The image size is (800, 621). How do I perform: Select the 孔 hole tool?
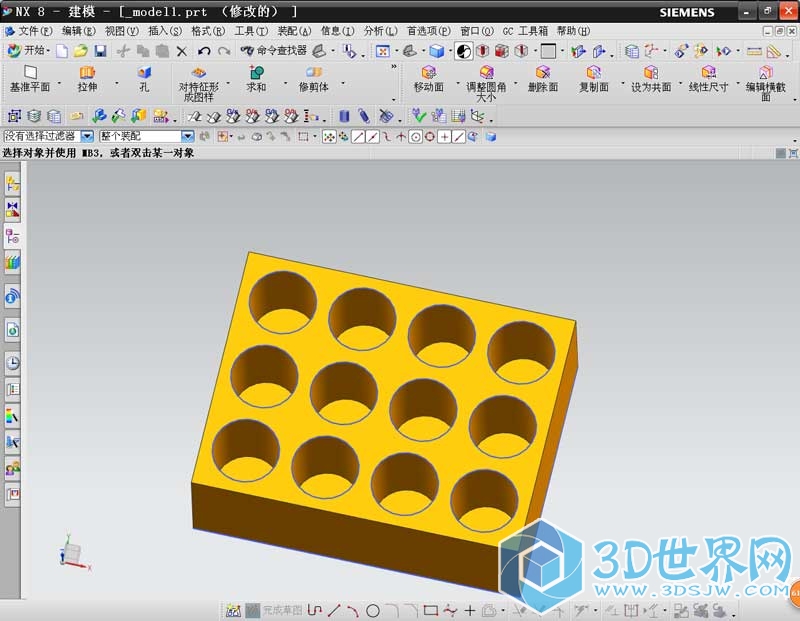click(x=144, y=79)
